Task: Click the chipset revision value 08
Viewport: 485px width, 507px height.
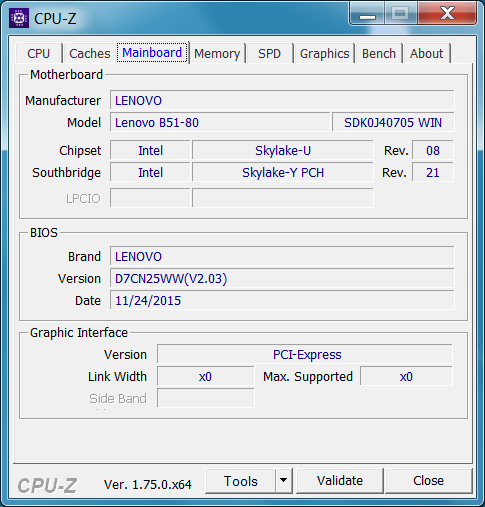Action: 433,150
